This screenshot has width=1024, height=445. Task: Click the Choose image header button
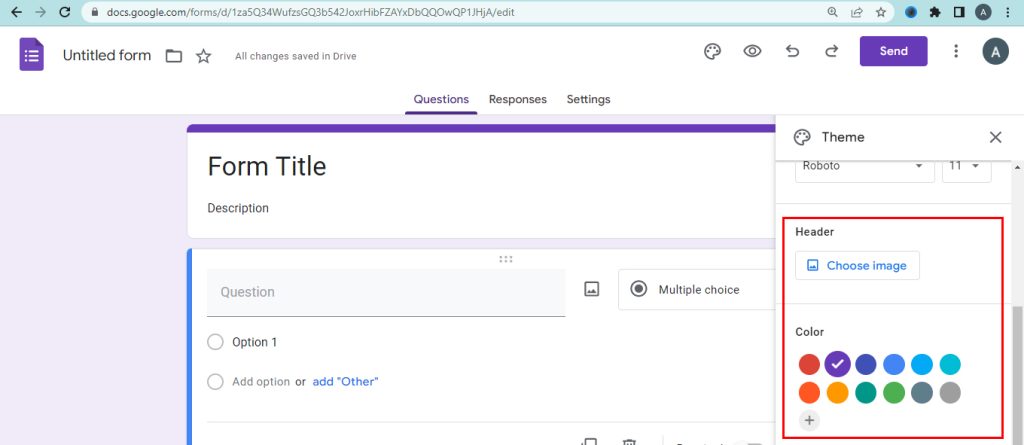[857, 266]
